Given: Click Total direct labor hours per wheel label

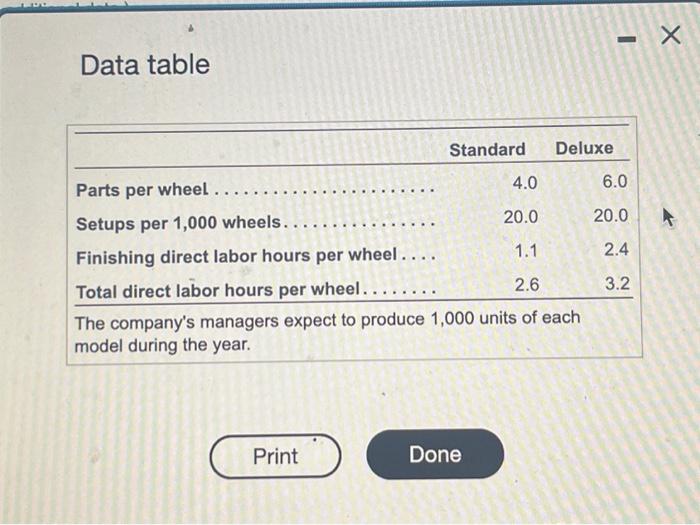Looking at the screenshot, I should point(218,291).
